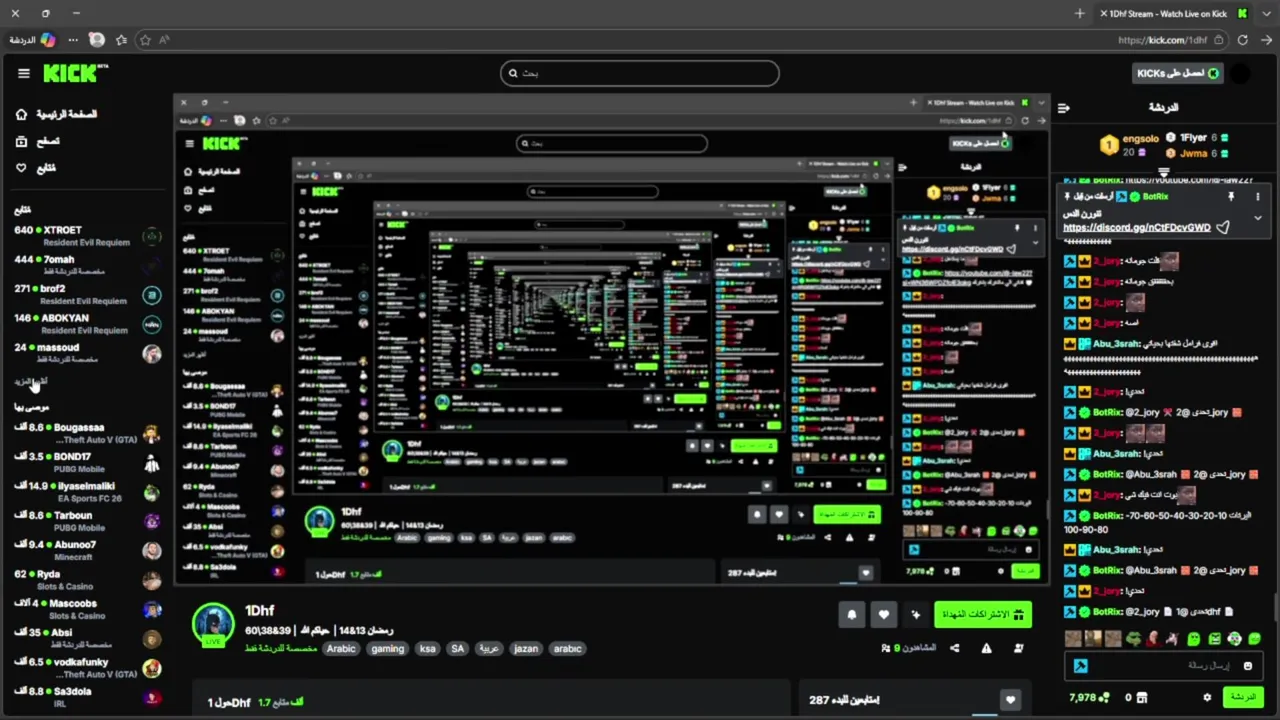Open massoud channel in sidebar
The height and width of the screenshot is (720, 1280).
click(x=87, y=353)
